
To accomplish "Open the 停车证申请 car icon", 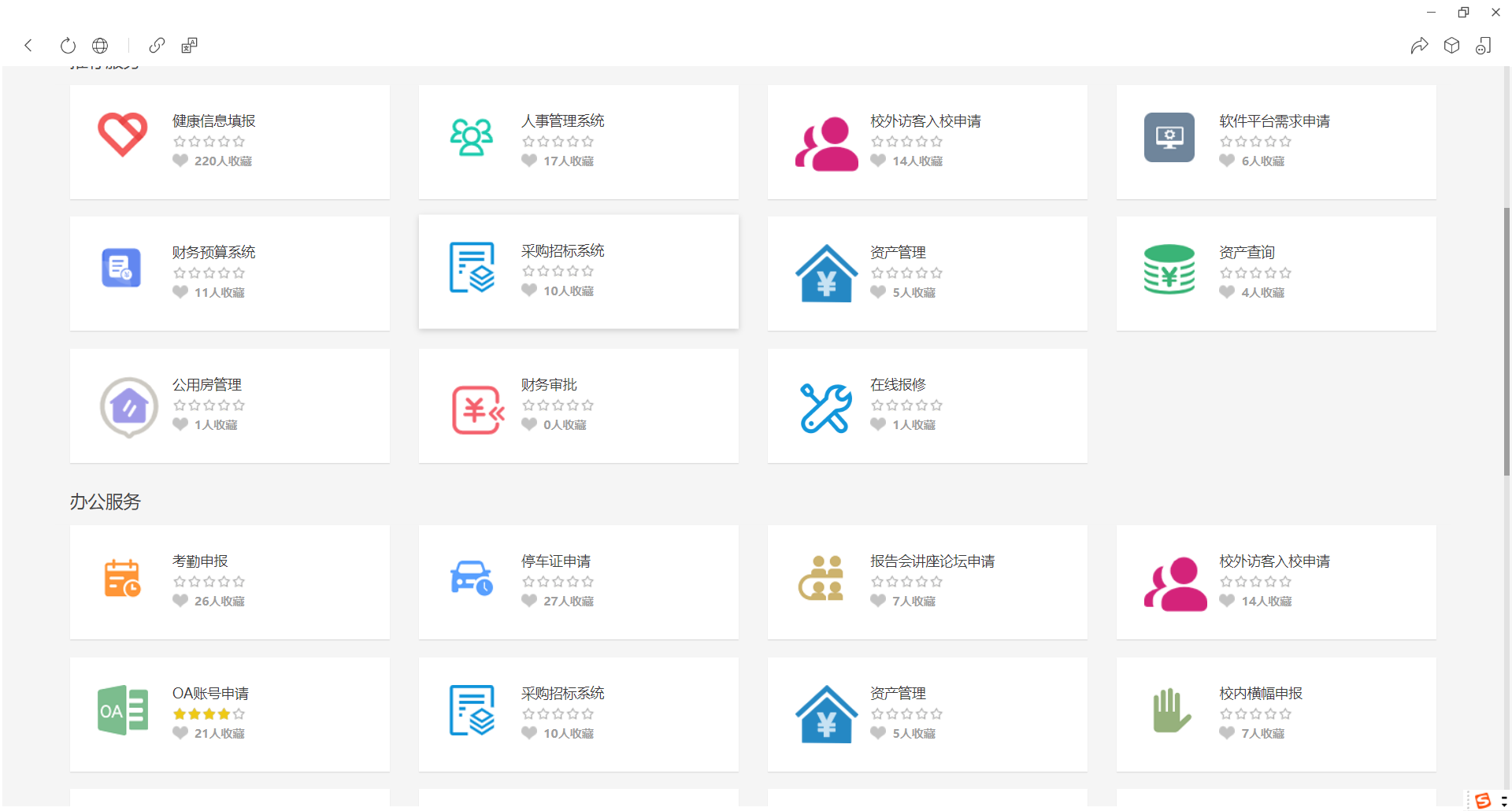I will (471, 578).
